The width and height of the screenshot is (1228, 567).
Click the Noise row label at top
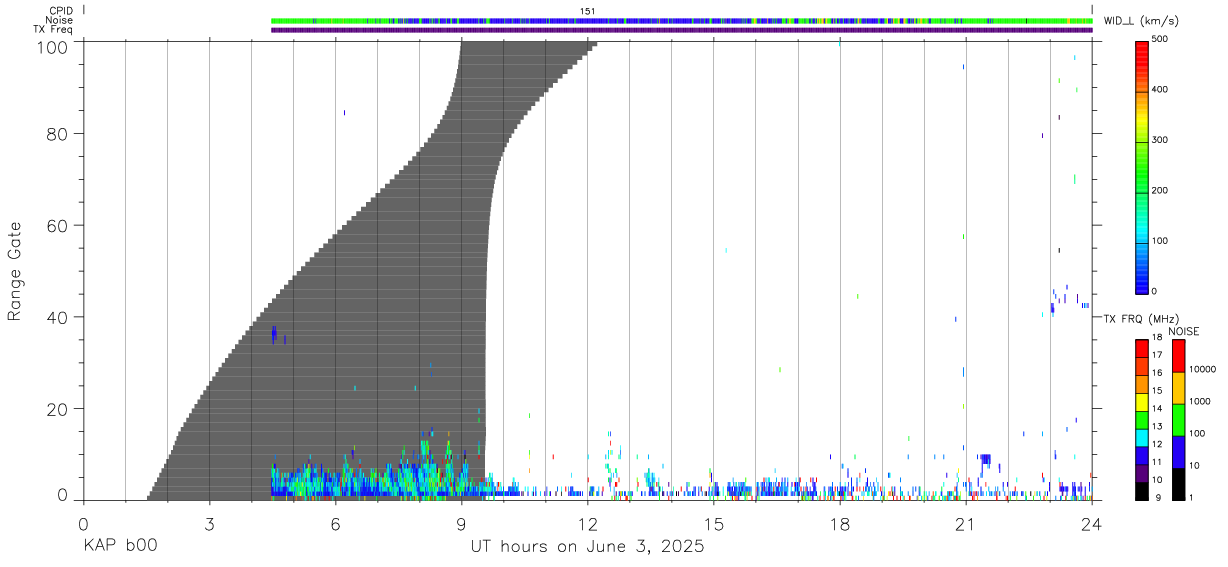59,20
